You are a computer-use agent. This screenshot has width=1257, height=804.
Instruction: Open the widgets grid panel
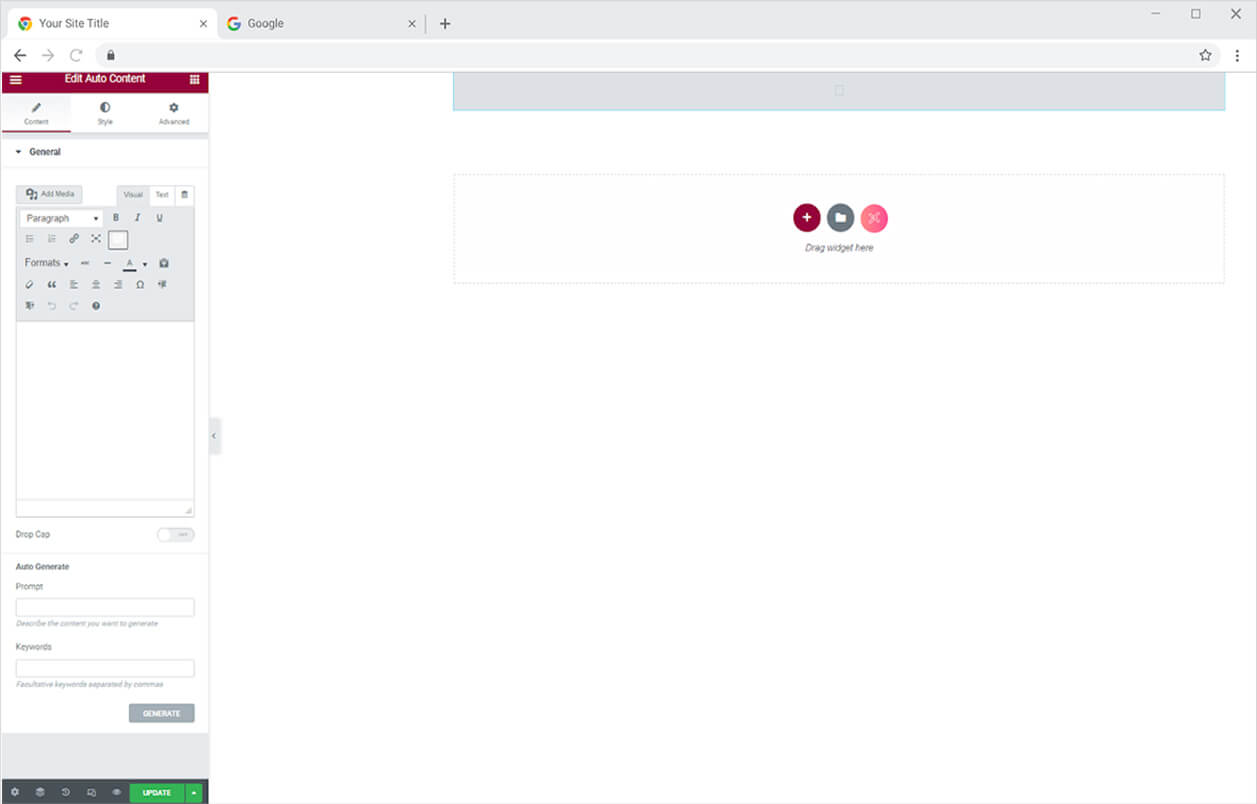click(x=194, y=80)
